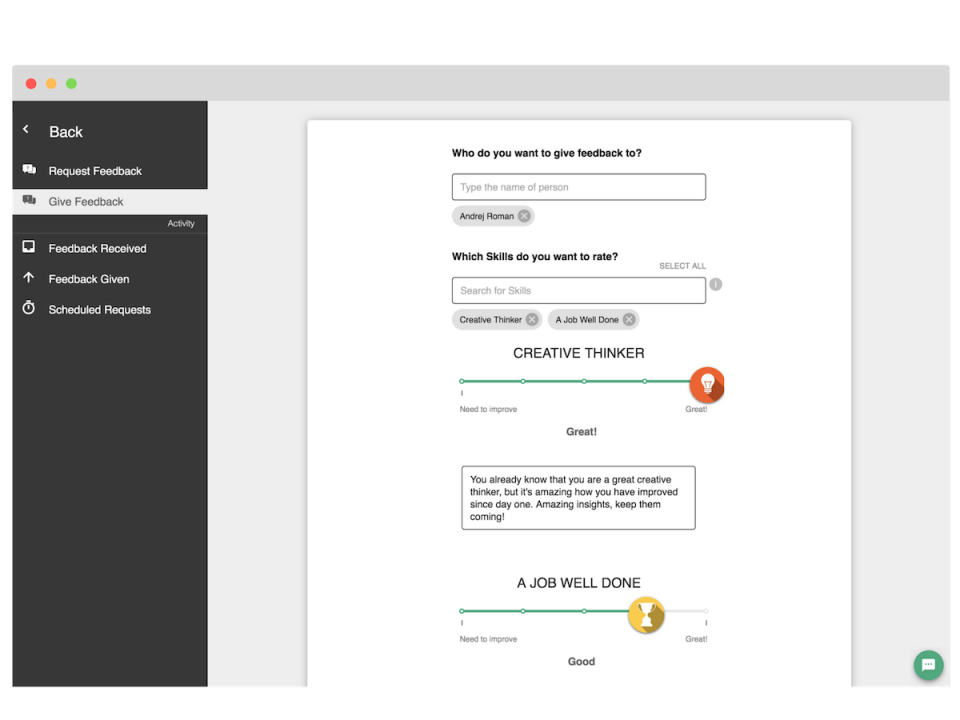Remove the Creative Thinker skill tag
Screen dimensions: 960x720
click(x=533, y=319)
